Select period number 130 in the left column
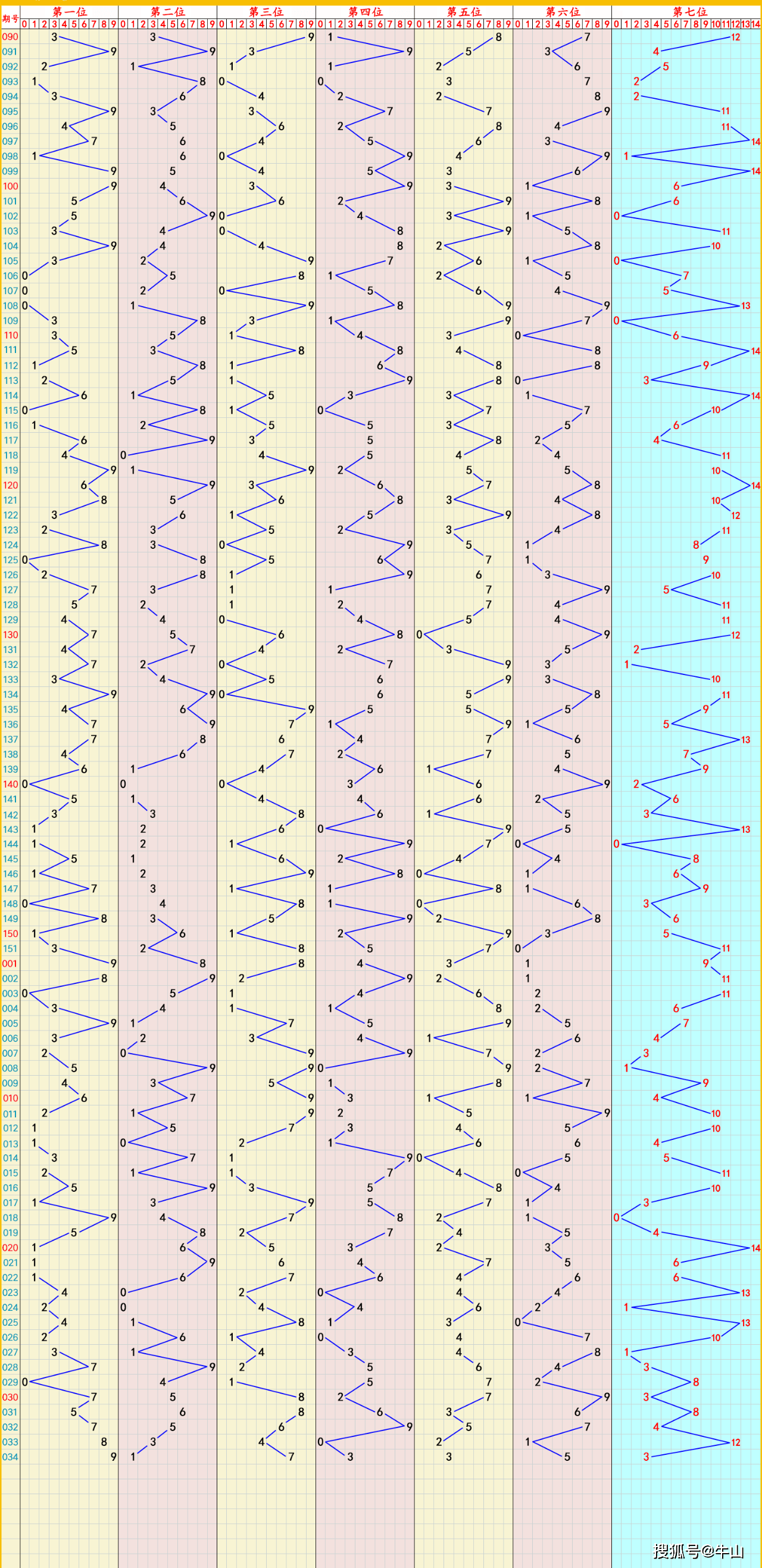The image size is (762, 1568). tap(10, 635)
